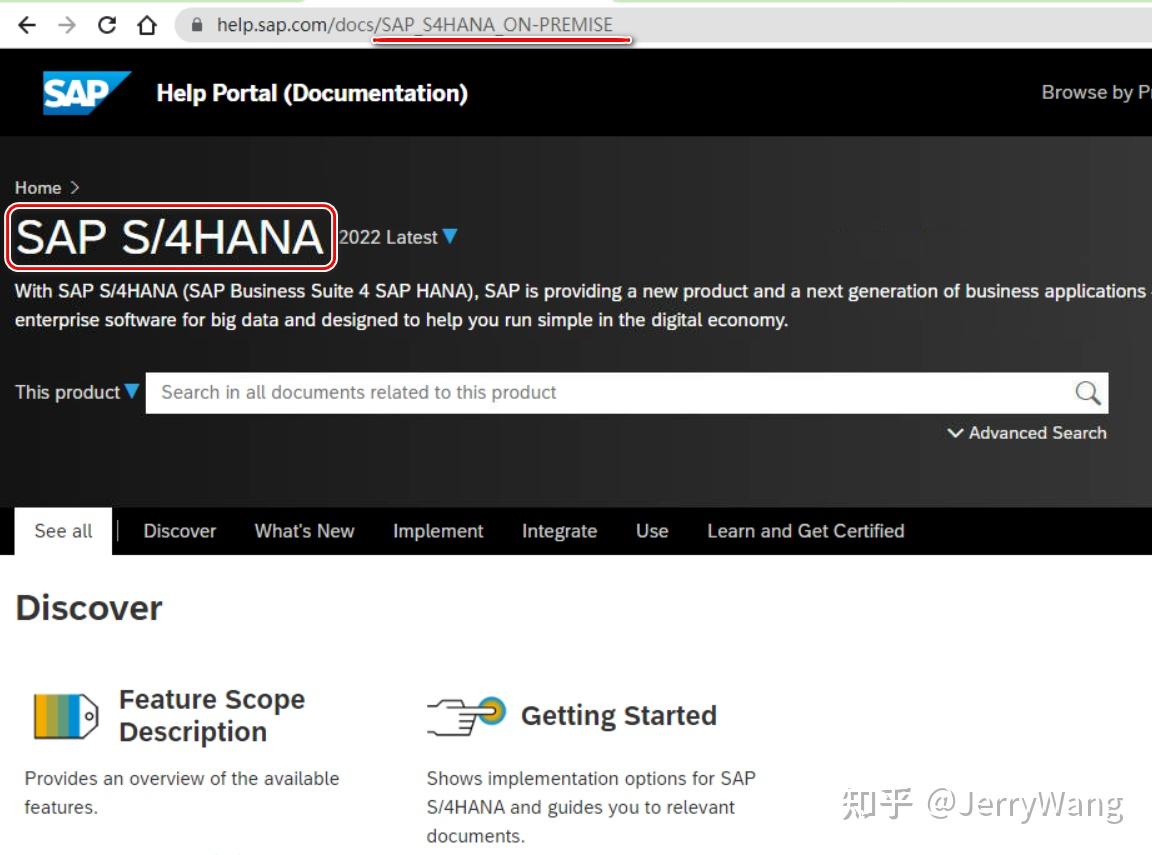Click the padlock icon in the address bar
The width and height of the screenshot is (1152, 855).
pos(196,23)
